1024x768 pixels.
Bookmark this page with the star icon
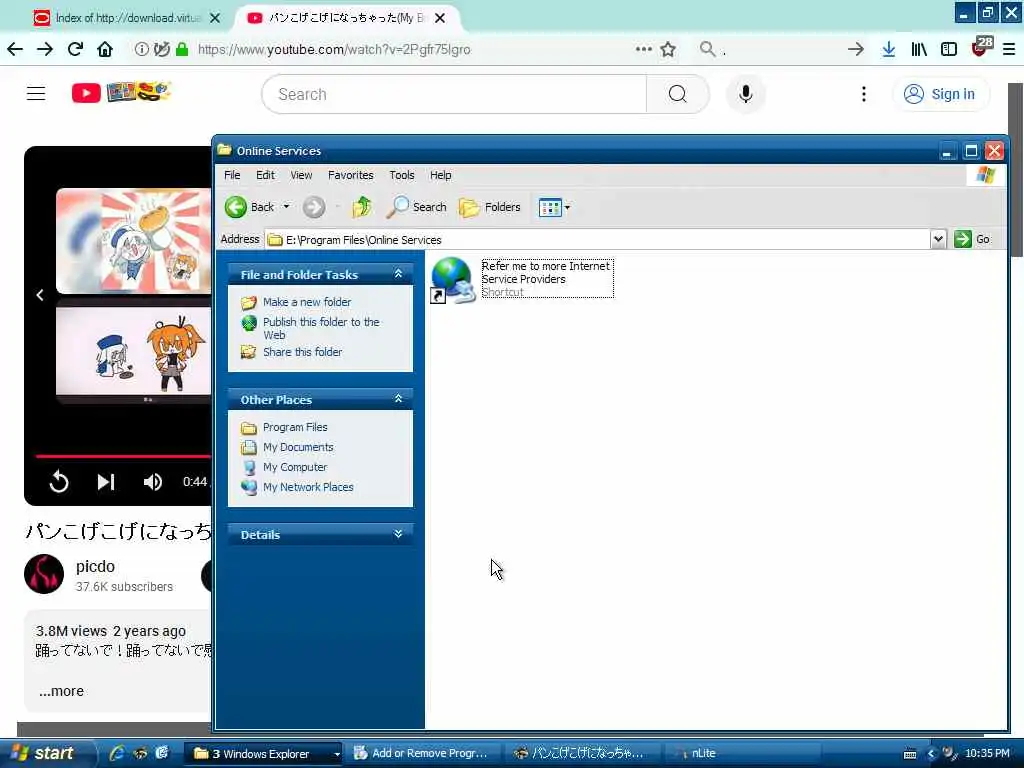[667, 49]
